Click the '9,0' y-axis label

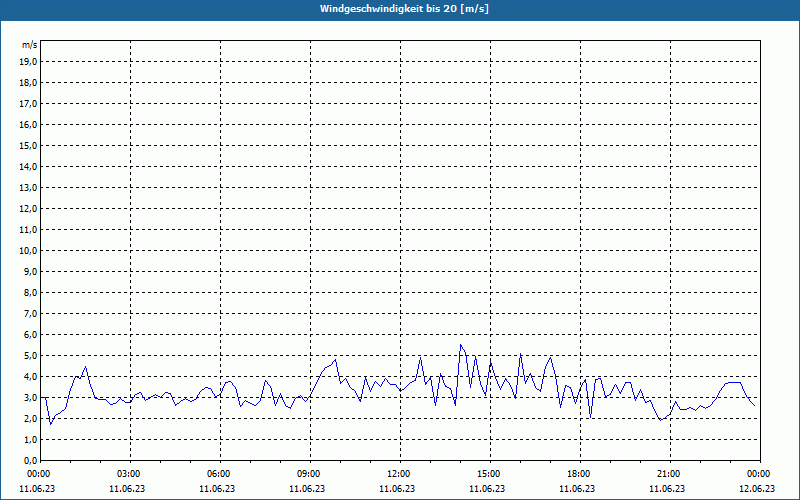tap(30, 271)
